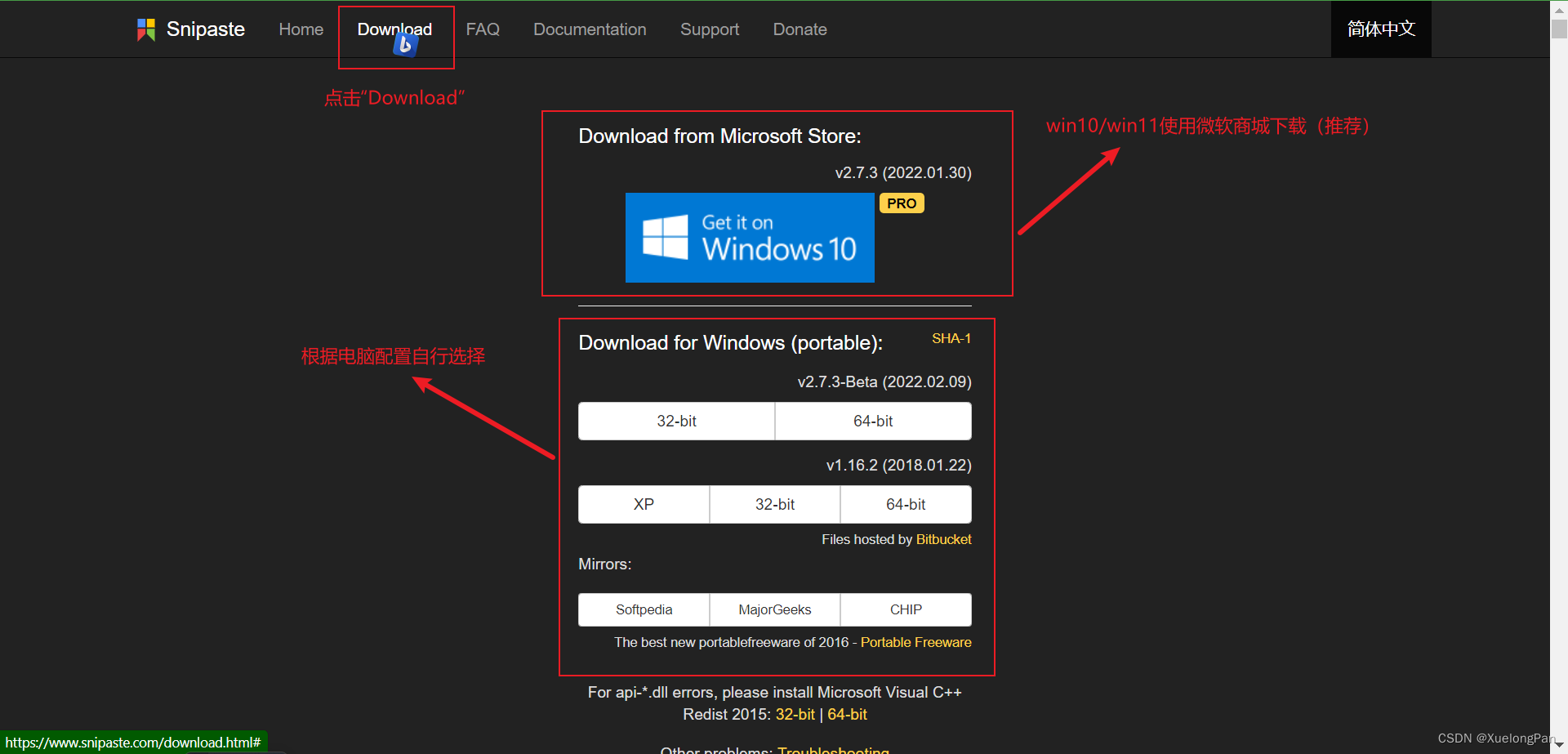This screenshot has width=1568, height=754.
Task: Open the Donate page
Action: (800, 29)
